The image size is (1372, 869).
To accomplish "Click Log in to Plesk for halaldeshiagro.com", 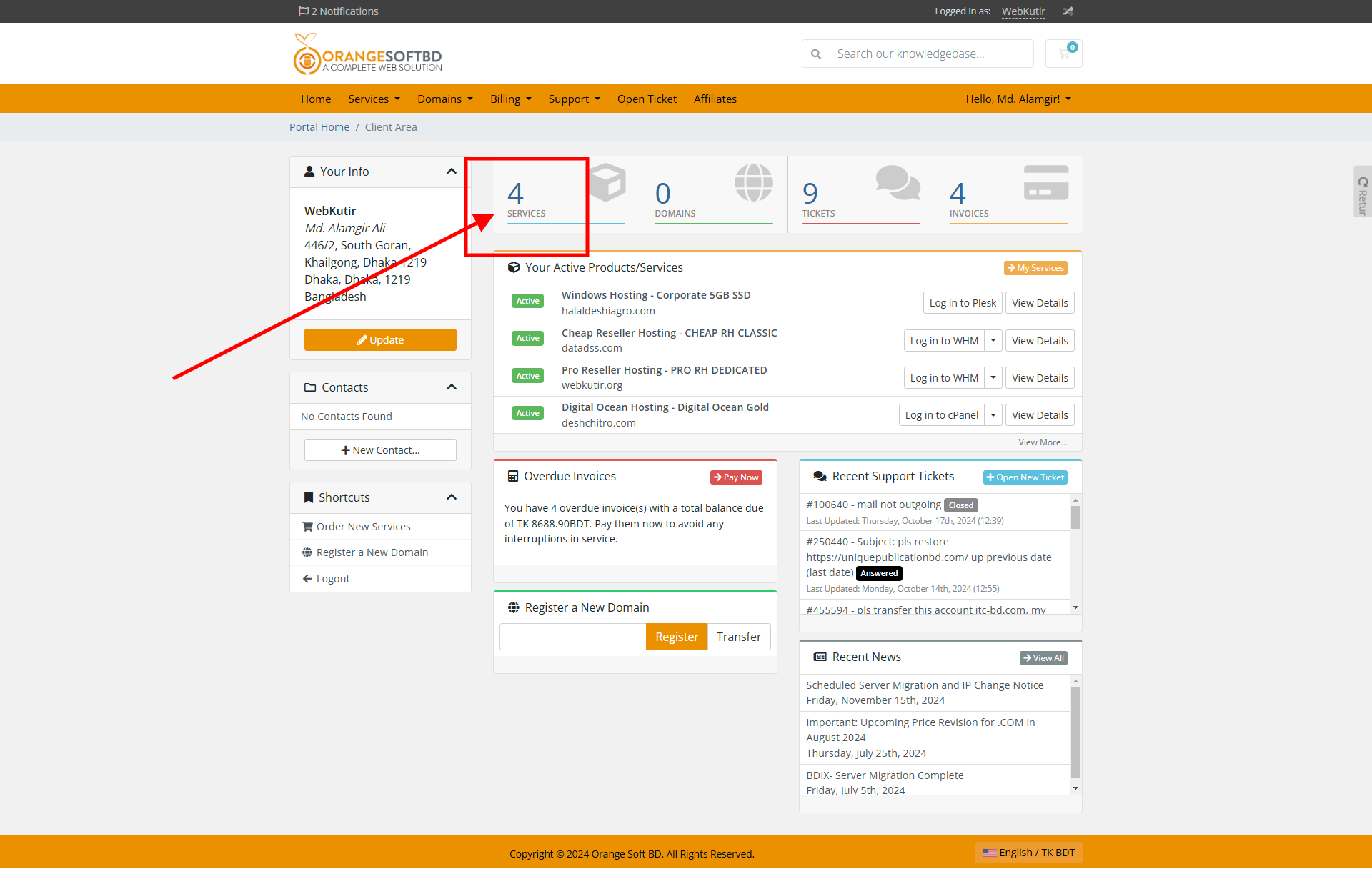I will (962, 302).
